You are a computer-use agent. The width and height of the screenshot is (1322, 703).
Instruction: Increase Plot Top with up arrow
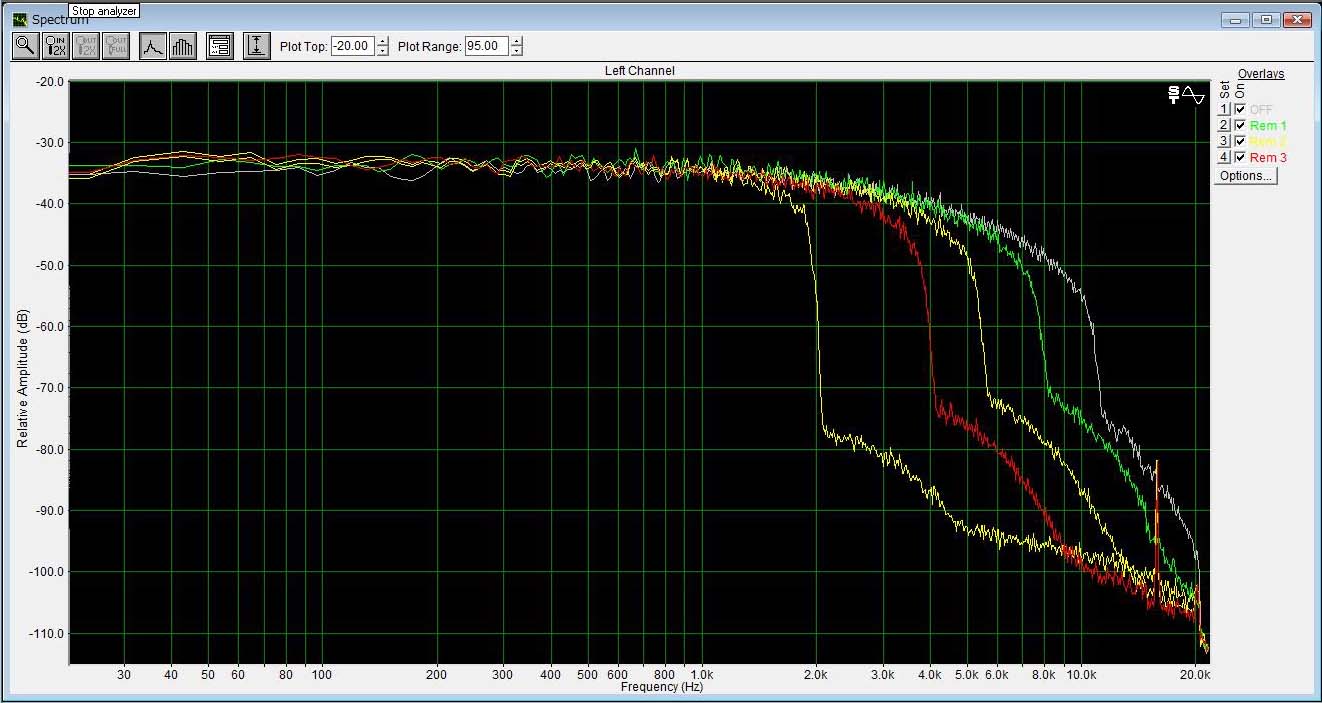383,41
